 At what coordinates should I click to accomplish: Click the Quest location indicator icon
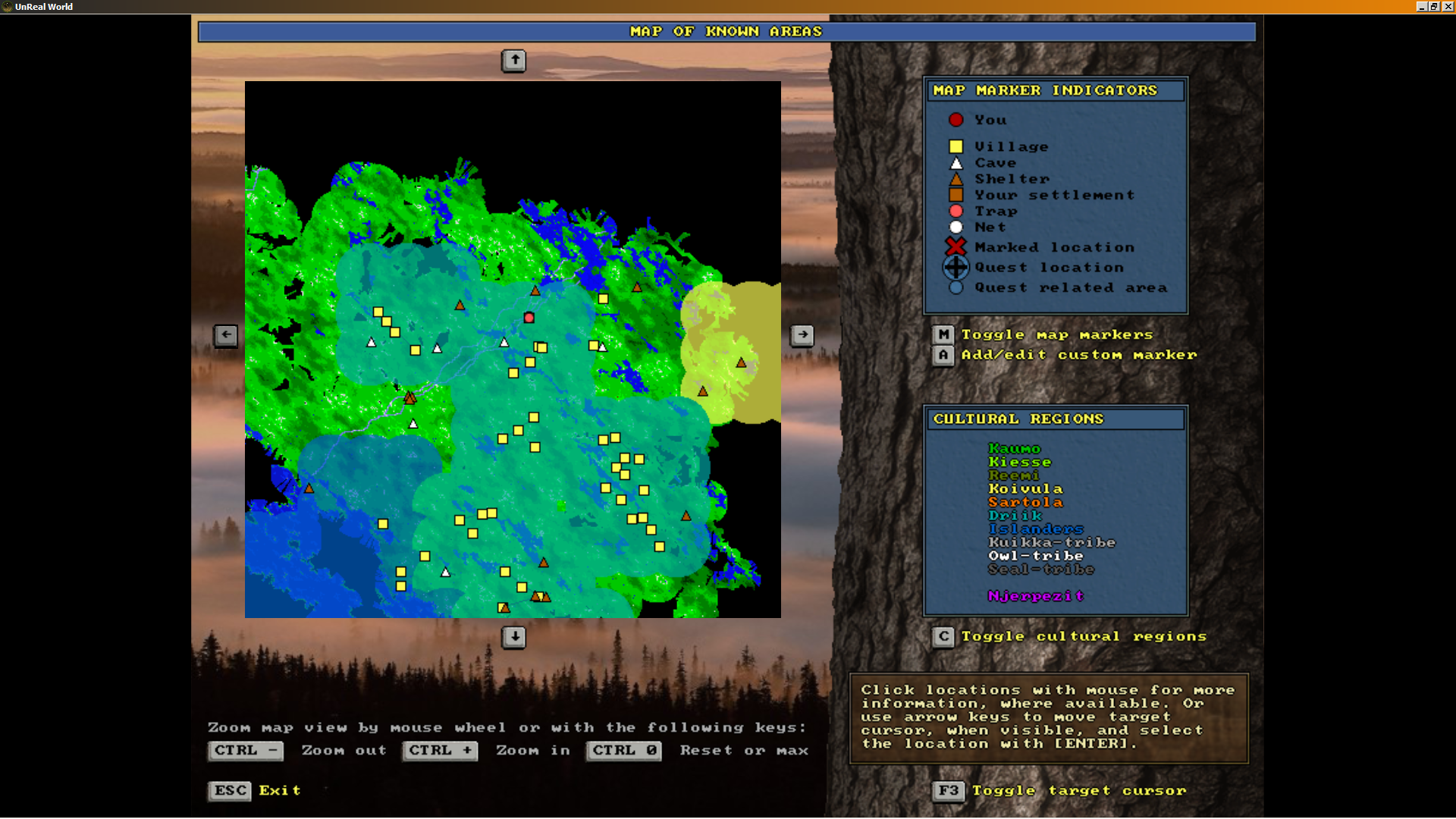[955, 267]
